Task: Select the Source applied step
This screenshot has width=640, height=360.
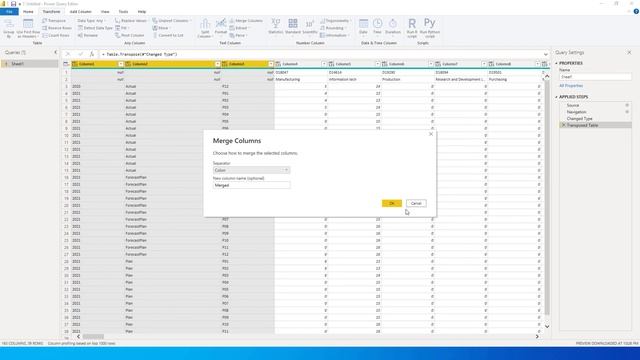Action: coord(573,105)
